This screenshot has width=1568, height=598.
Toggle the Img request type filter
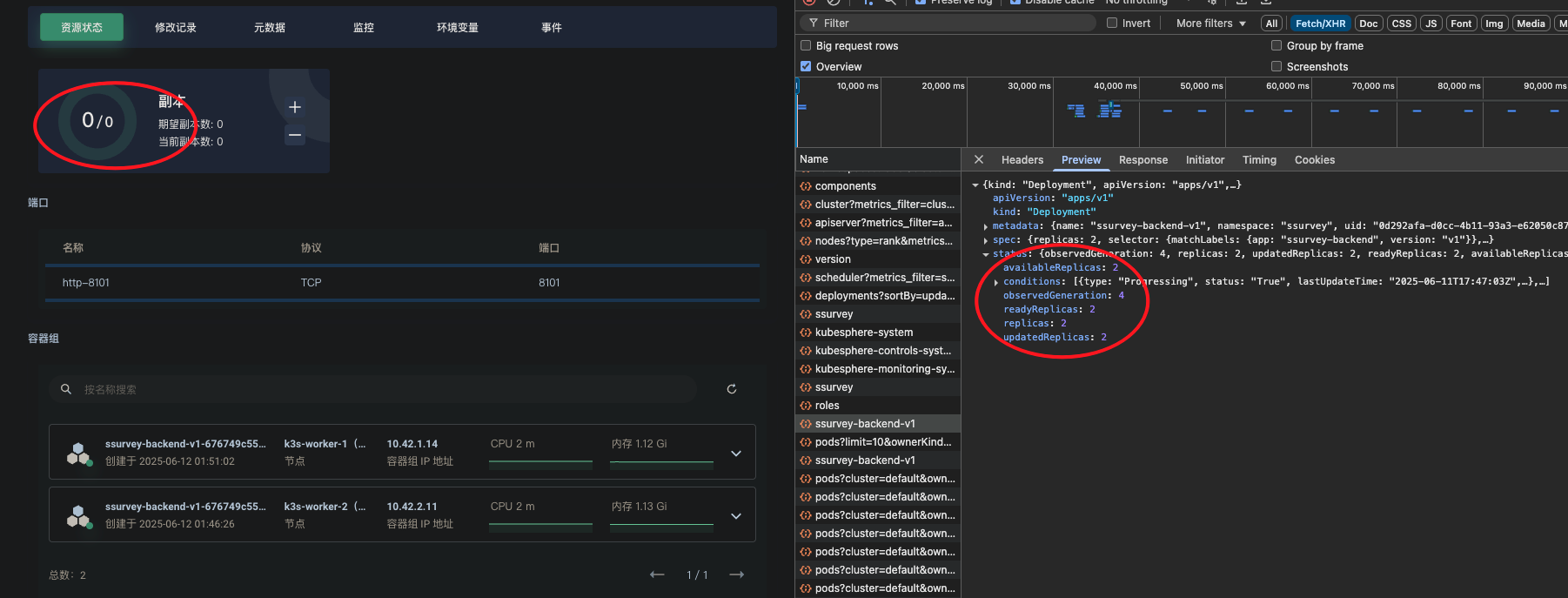click(1494, 24)
